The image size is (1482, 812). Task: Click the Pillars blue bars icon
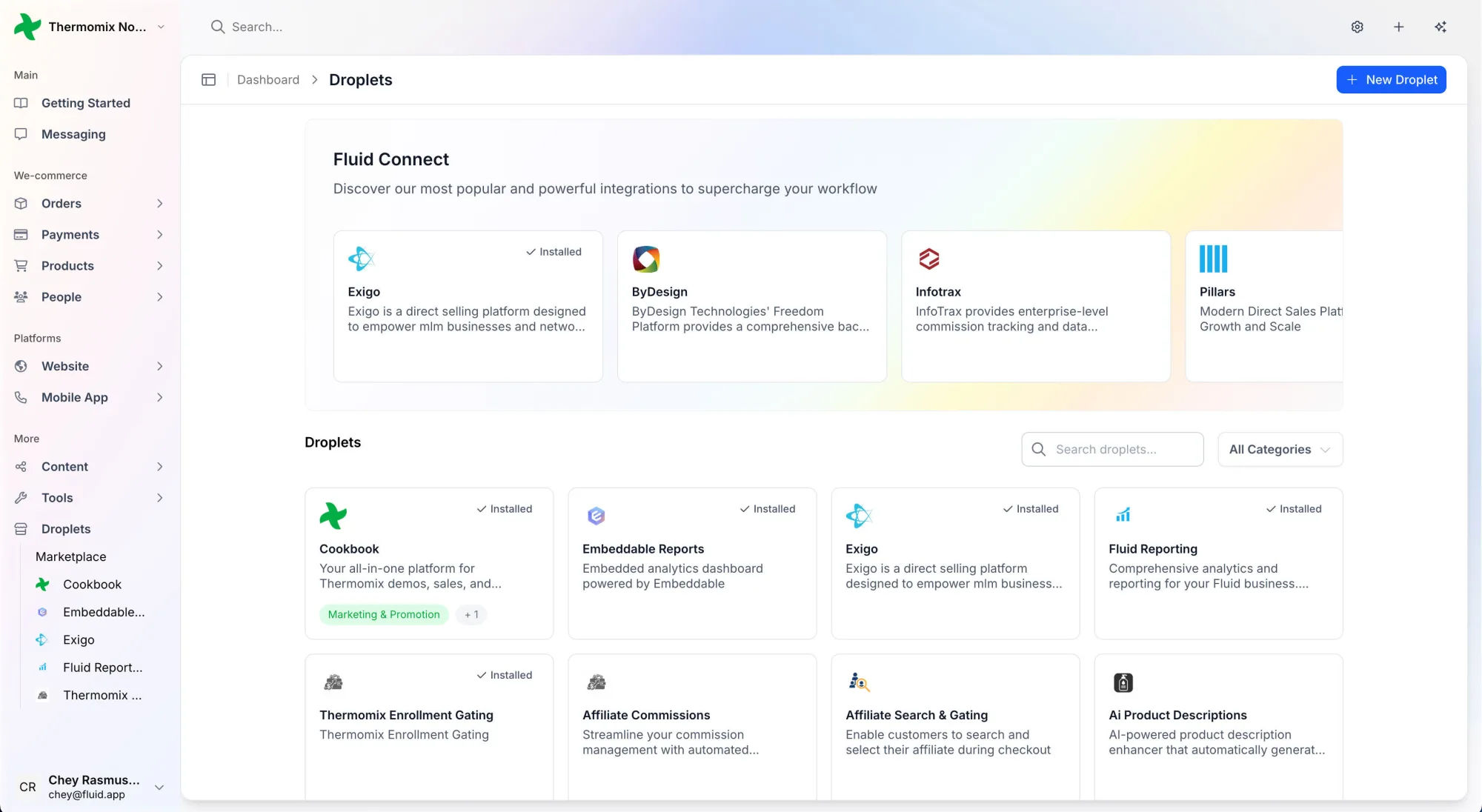pos(1213,259)
